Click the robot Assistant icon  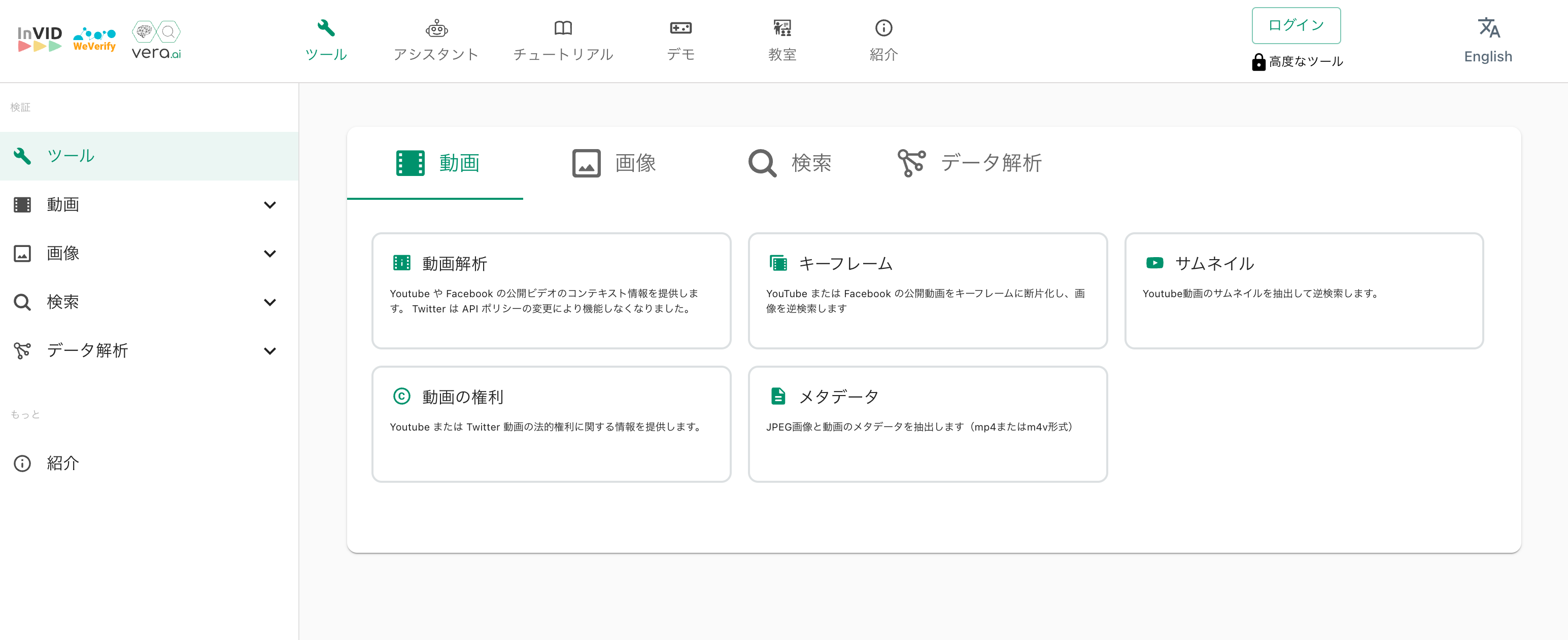[436, 28]
